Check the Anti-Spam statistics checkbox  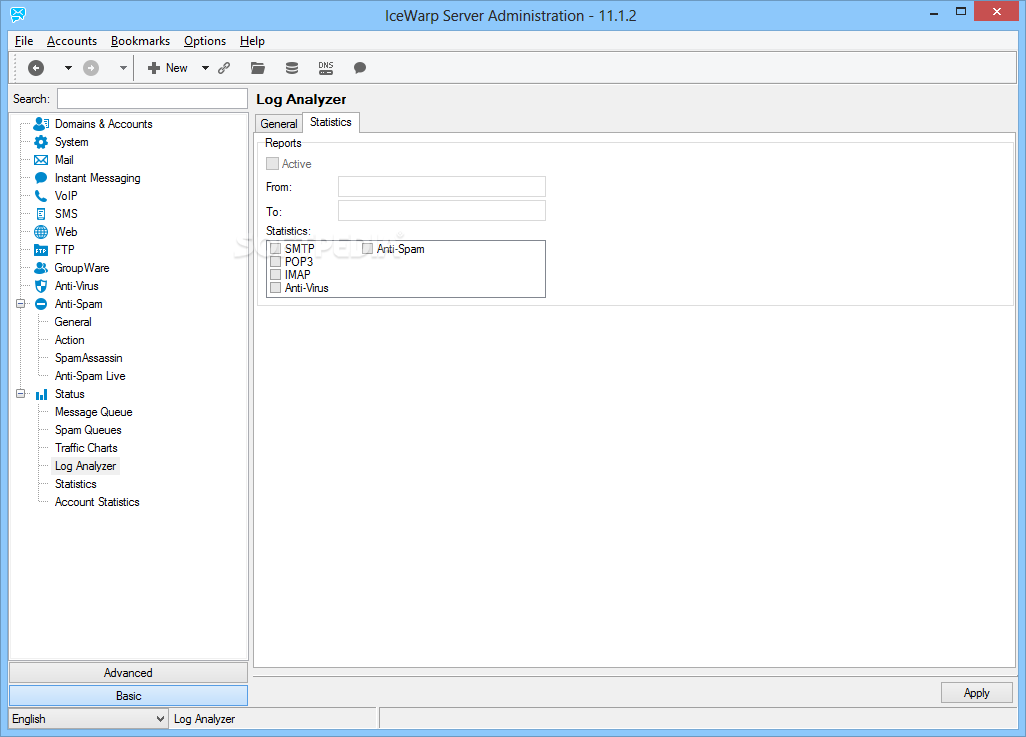click(x=368, y=249)
